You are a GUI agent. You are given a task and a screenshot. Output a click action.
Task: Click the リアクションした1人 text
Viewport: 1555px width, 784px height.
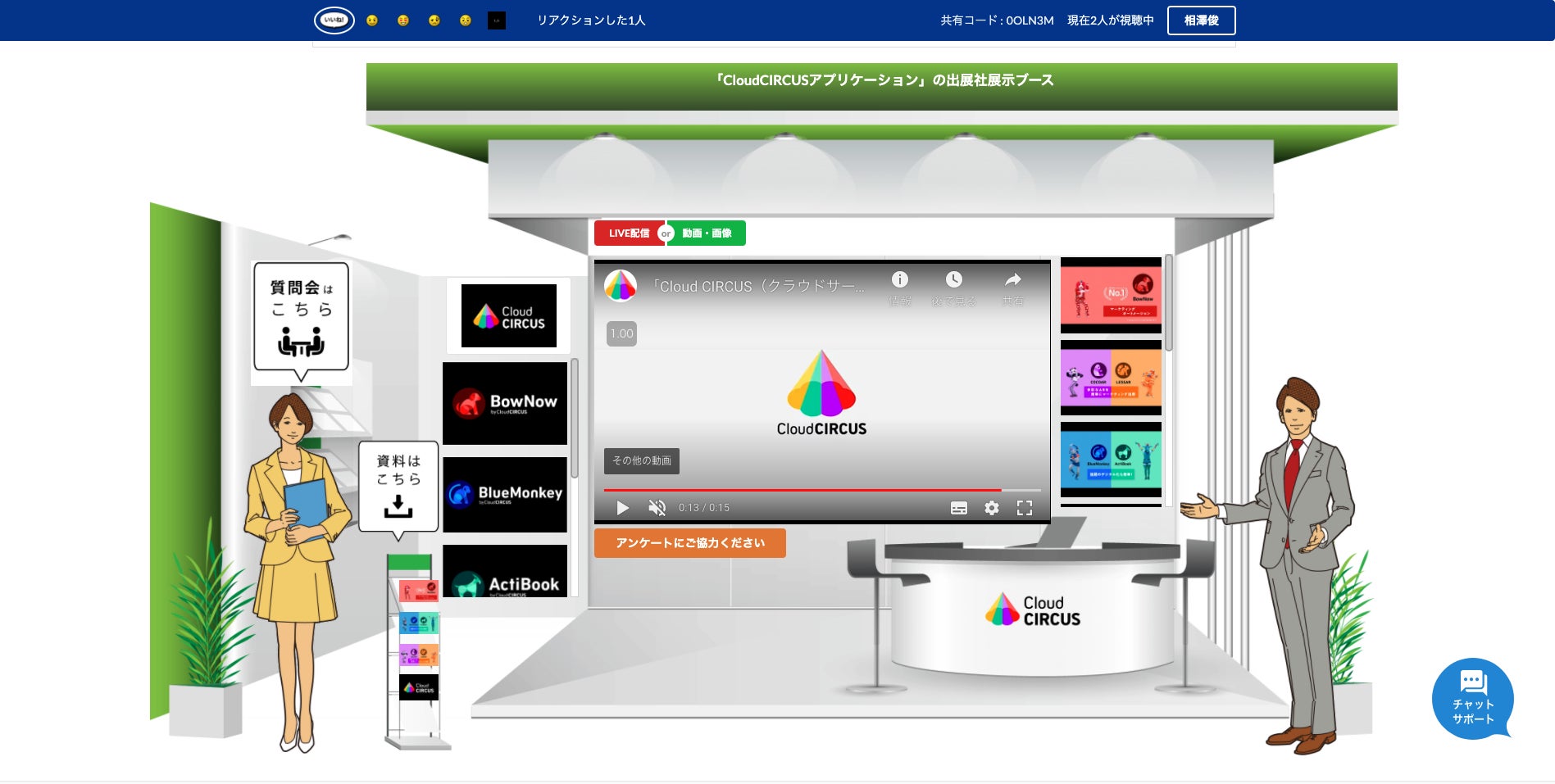[x=591, y=20]
